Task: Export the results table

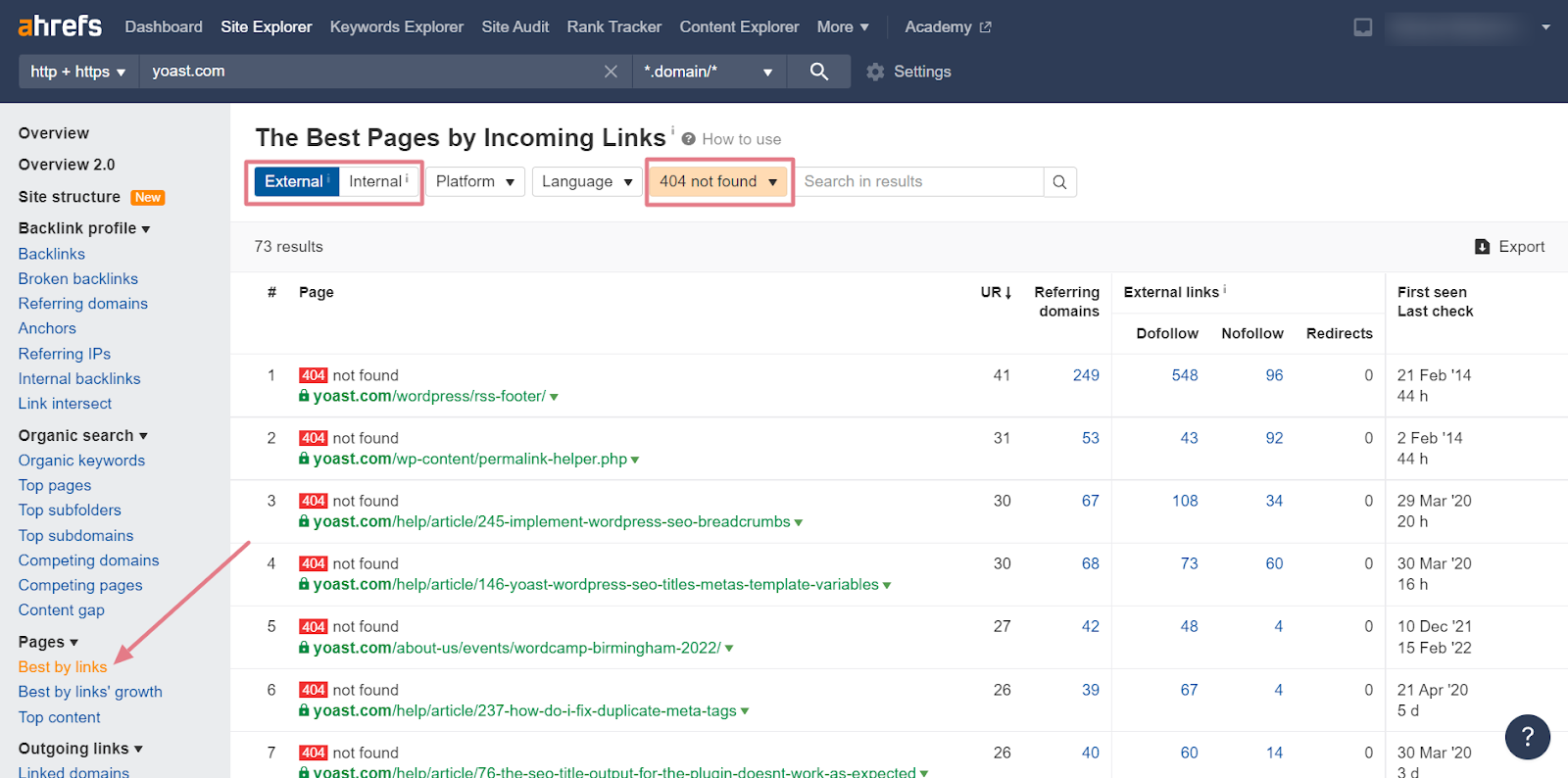Action: click(1510, 247)
